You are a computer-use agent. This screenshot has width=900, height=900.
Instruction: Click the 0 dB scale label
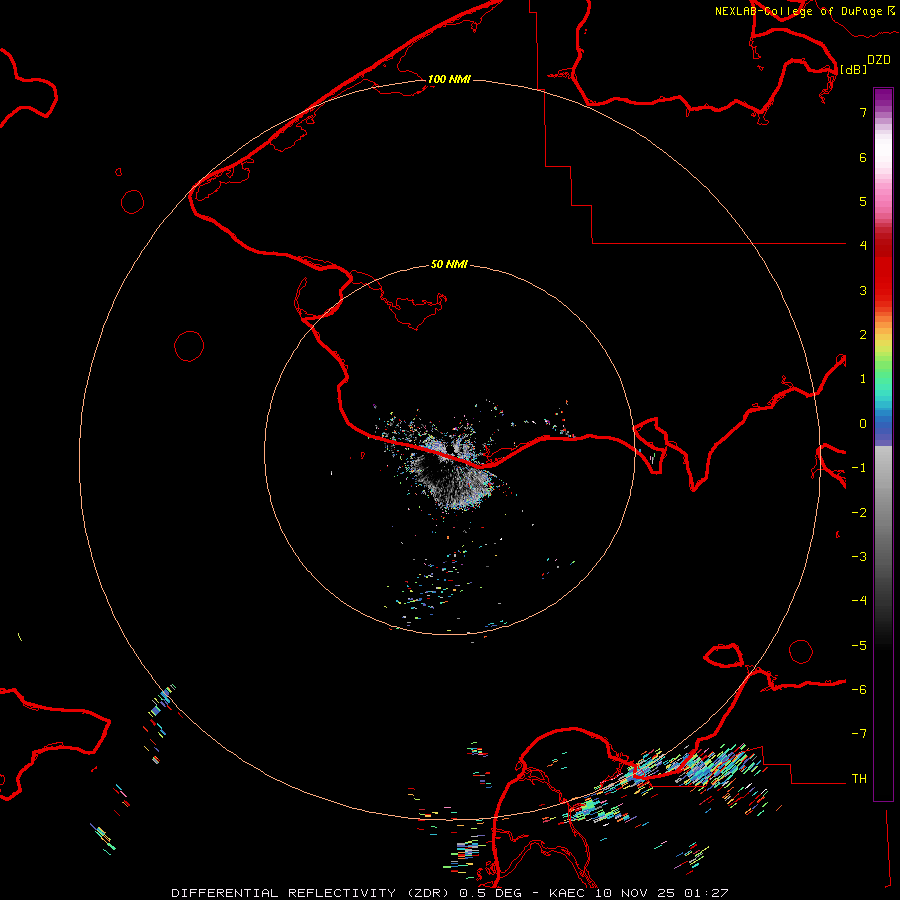[863, 424]
